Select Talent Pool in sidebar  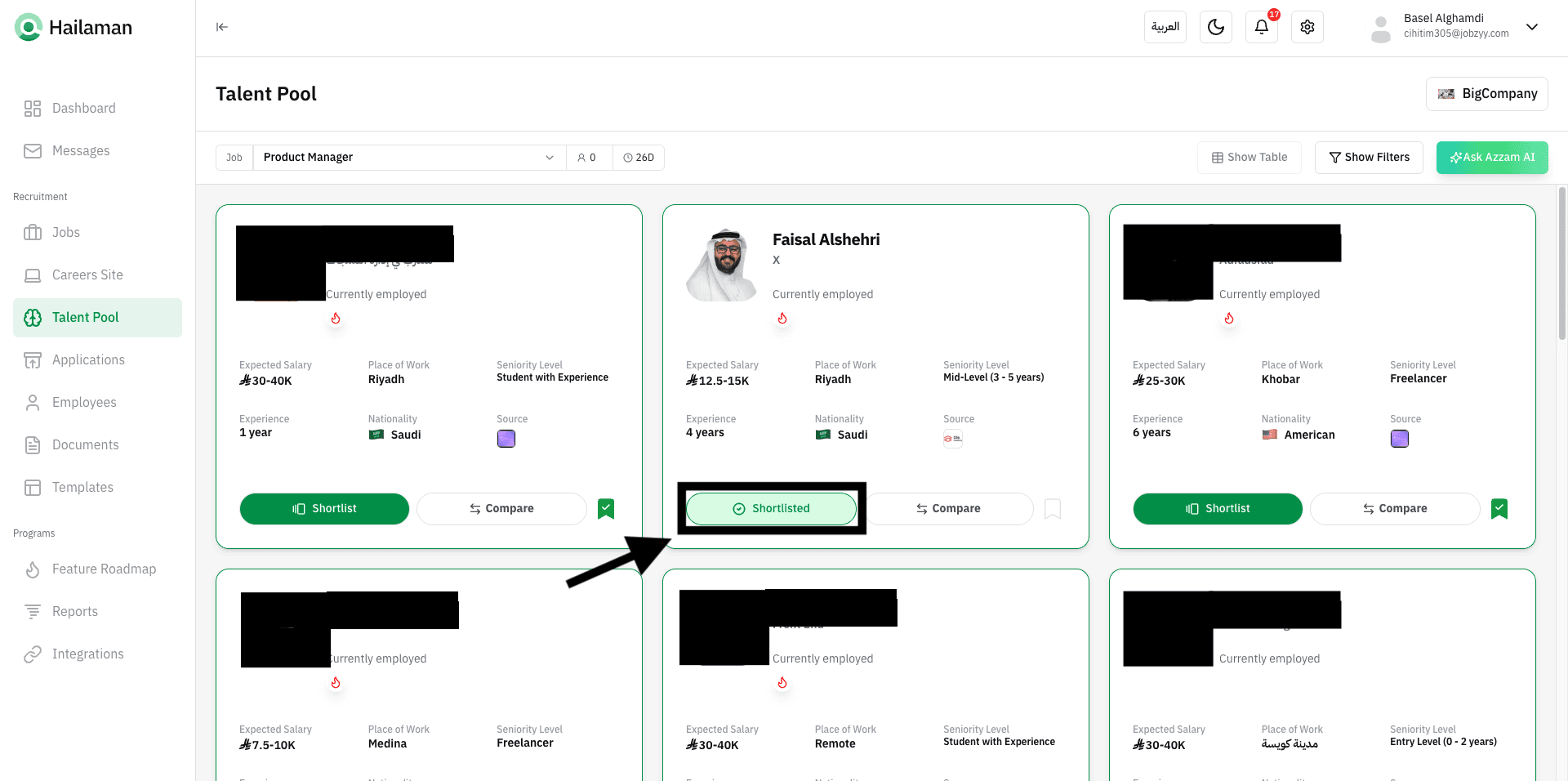97,318
